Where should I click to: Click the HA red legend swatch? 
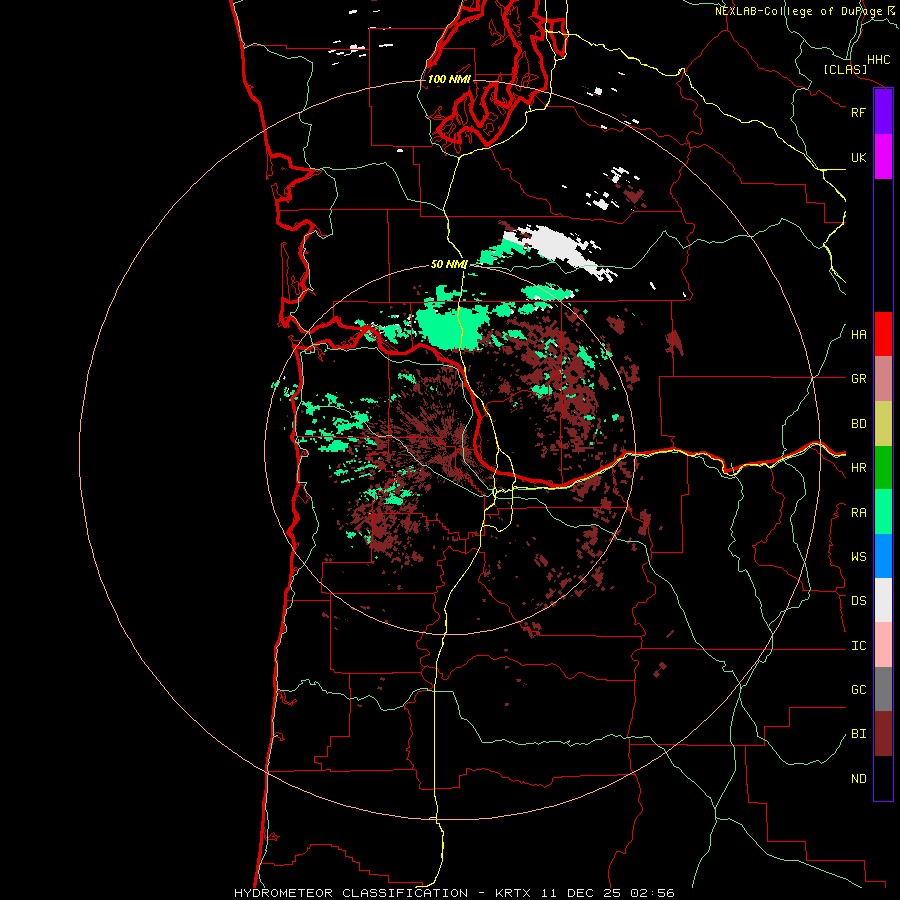tap(883, 334)
